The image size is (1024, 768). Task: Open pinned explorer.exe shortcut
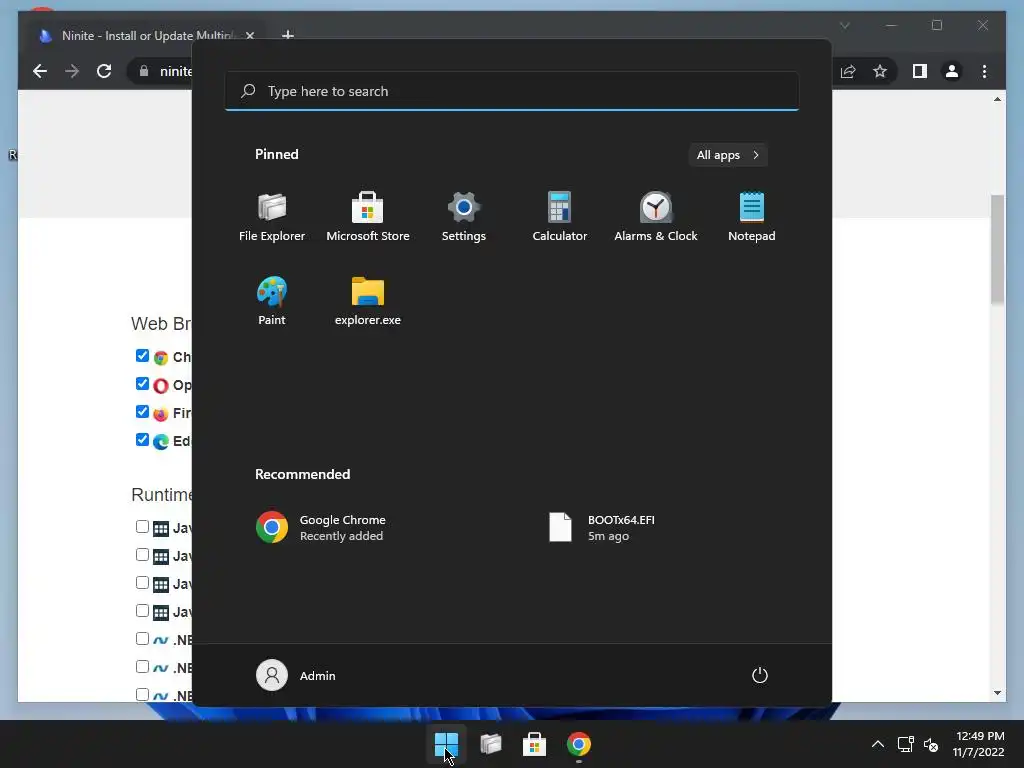click(368, 301)
